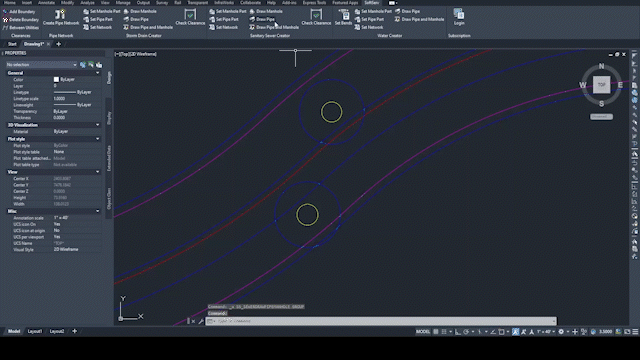The image size is (640, 360).
Task: Toggle the highlighted annotation visibility button
Action: coord(516,332)
